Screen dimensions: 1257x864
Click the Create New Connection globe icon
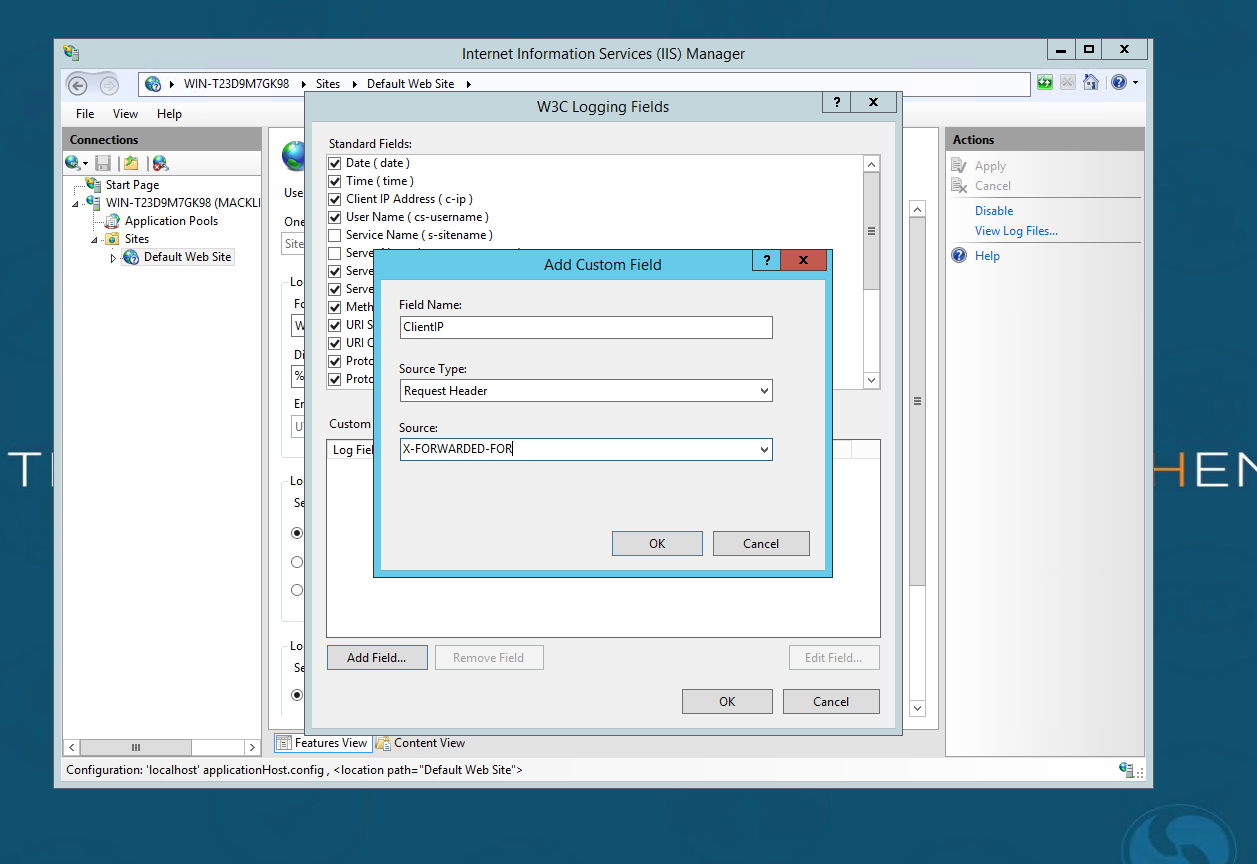73,163
